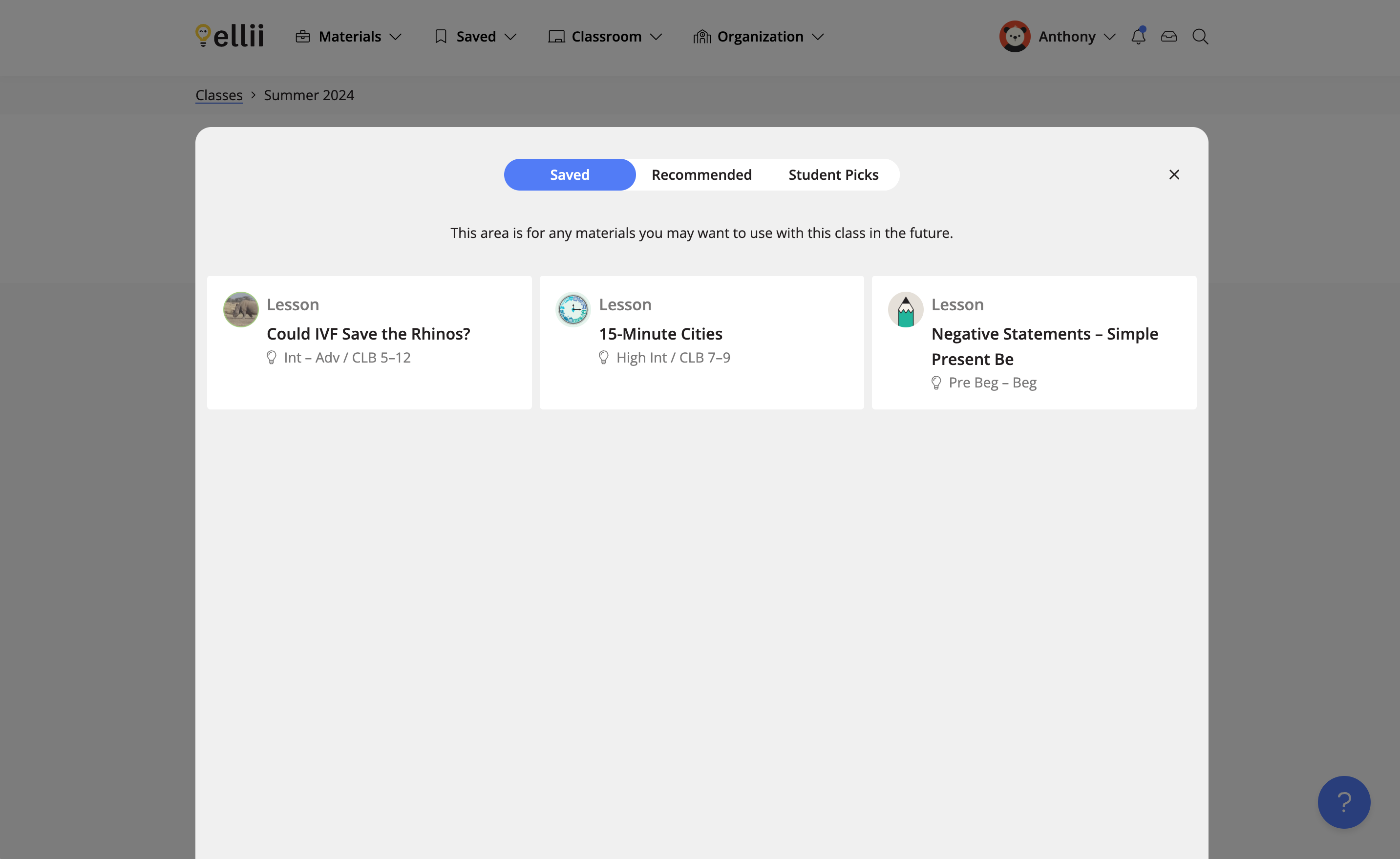This screenshot has height=859, width=1400.
Task: Open the Classroom menu label
Action: pos(606,36)
